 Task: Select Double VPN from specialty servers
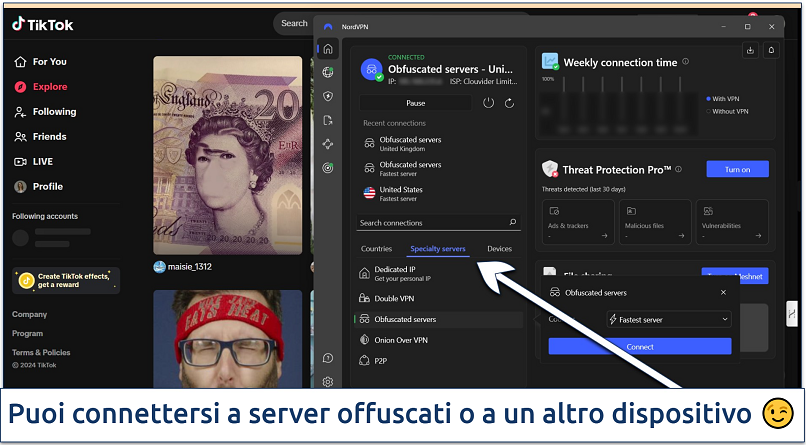tap(393, 298)
